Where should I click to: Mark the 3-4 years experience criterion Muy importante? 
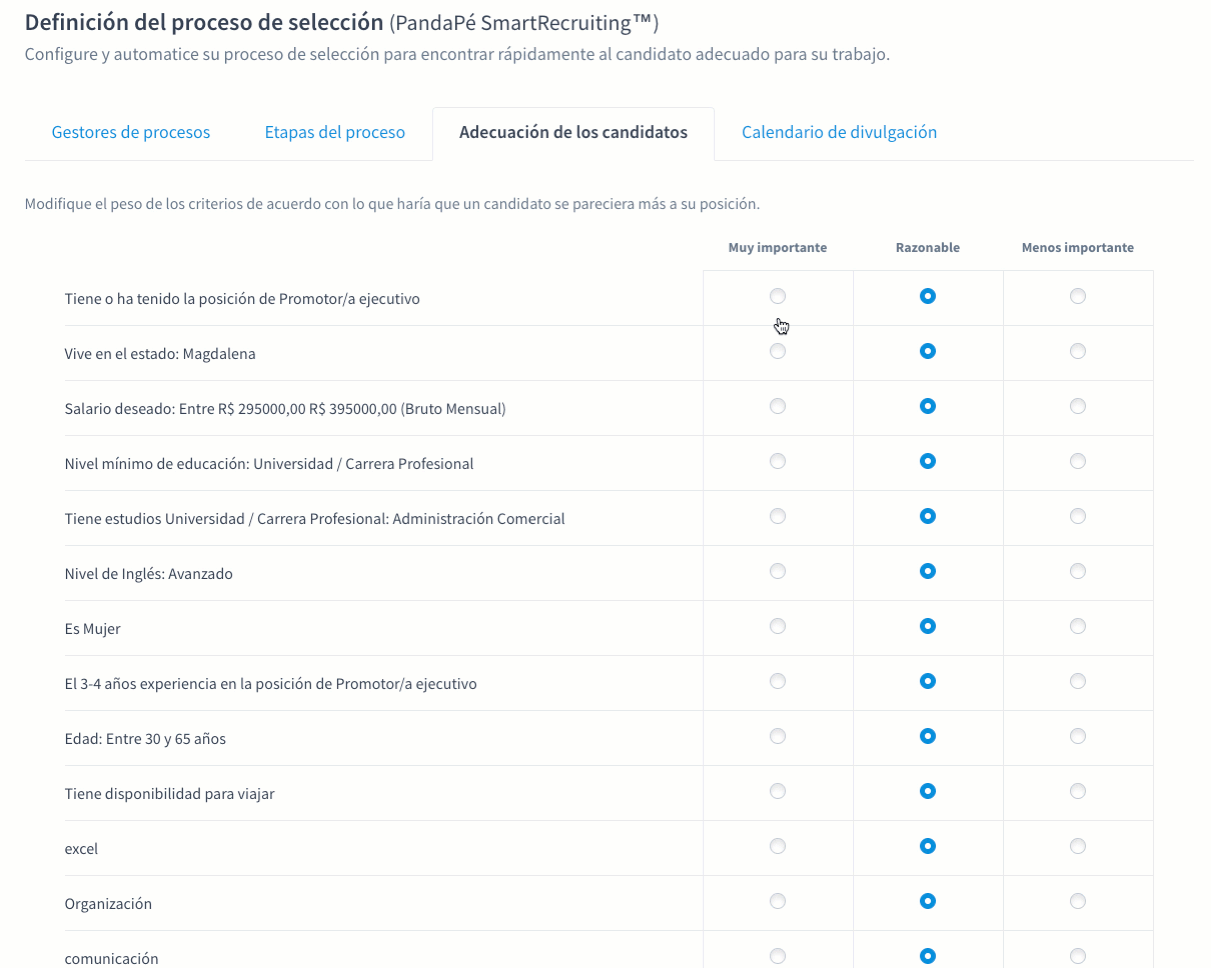click(x=778, y=681)
